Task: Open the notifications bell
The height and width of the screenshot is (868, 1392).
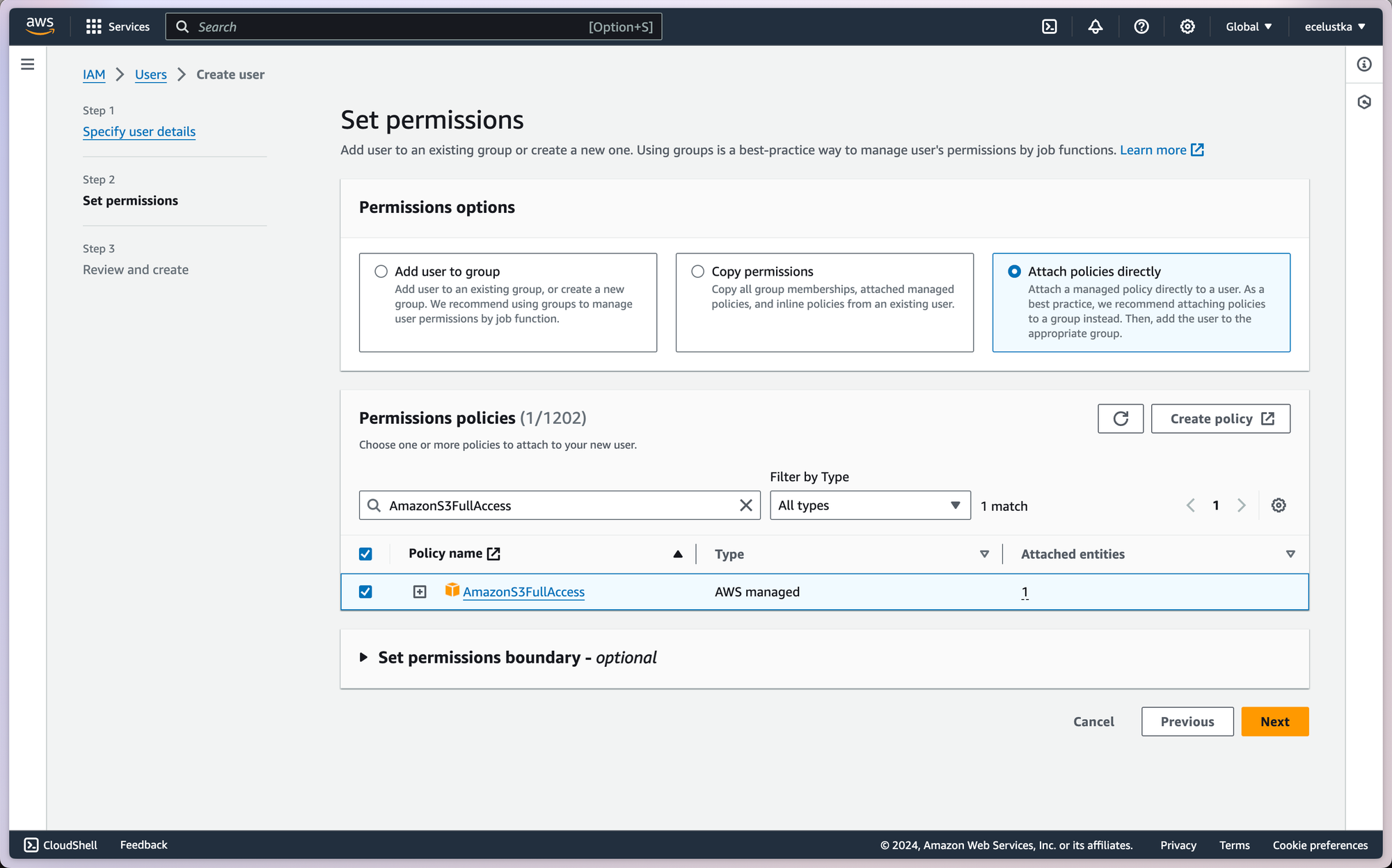Action: click(1095, 26)
